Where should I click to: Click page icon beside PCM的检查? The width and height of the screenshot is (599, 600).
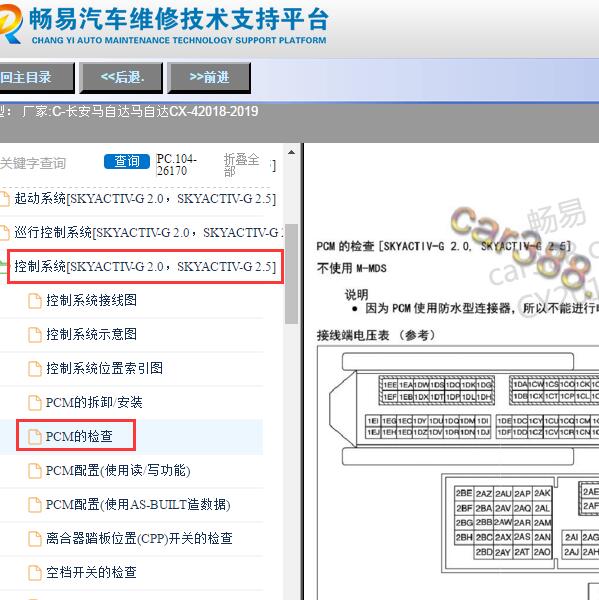(x=35, y=437)
